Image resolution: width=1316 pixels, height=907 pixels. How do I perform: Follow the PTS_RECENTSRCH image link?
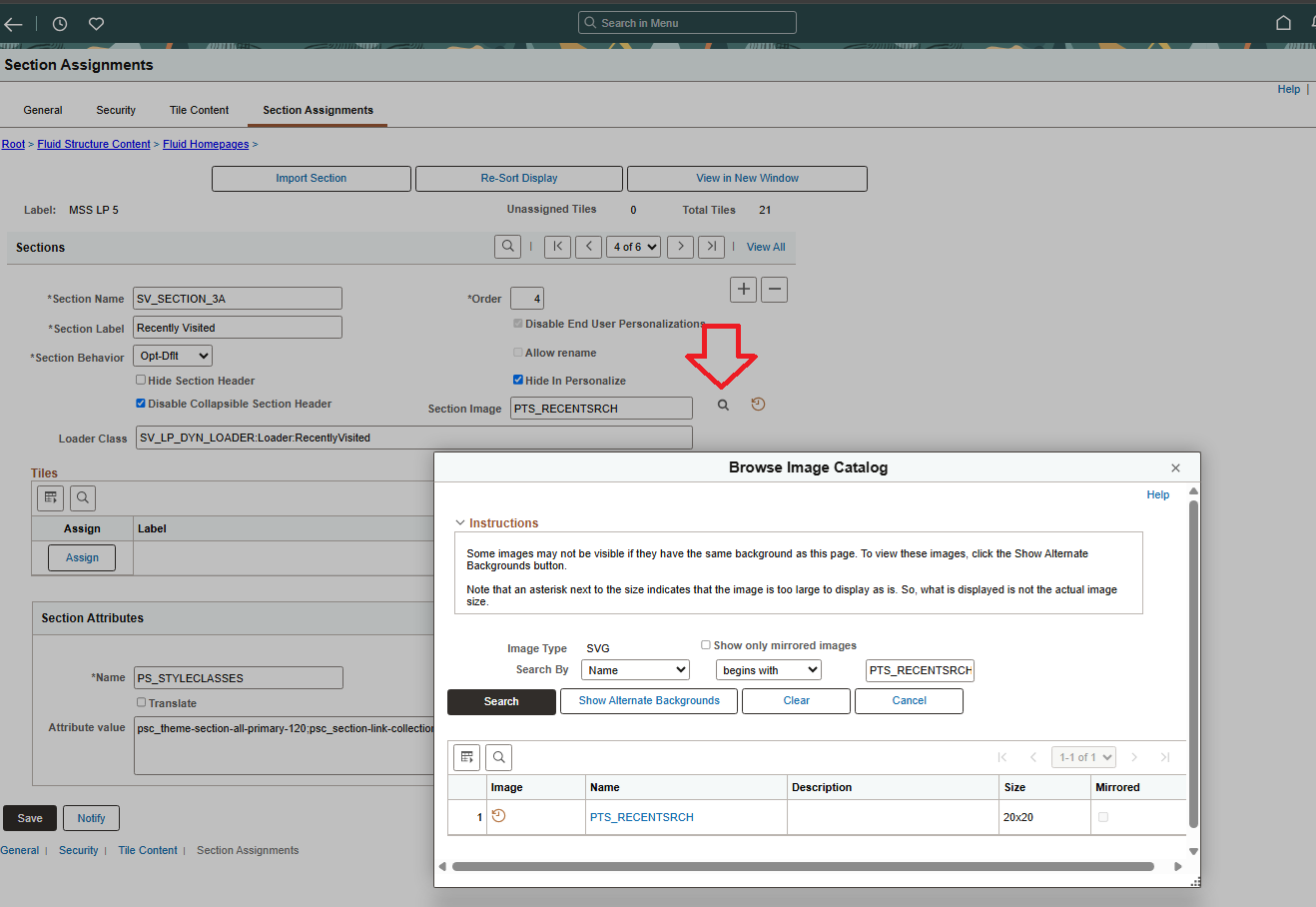641,816
